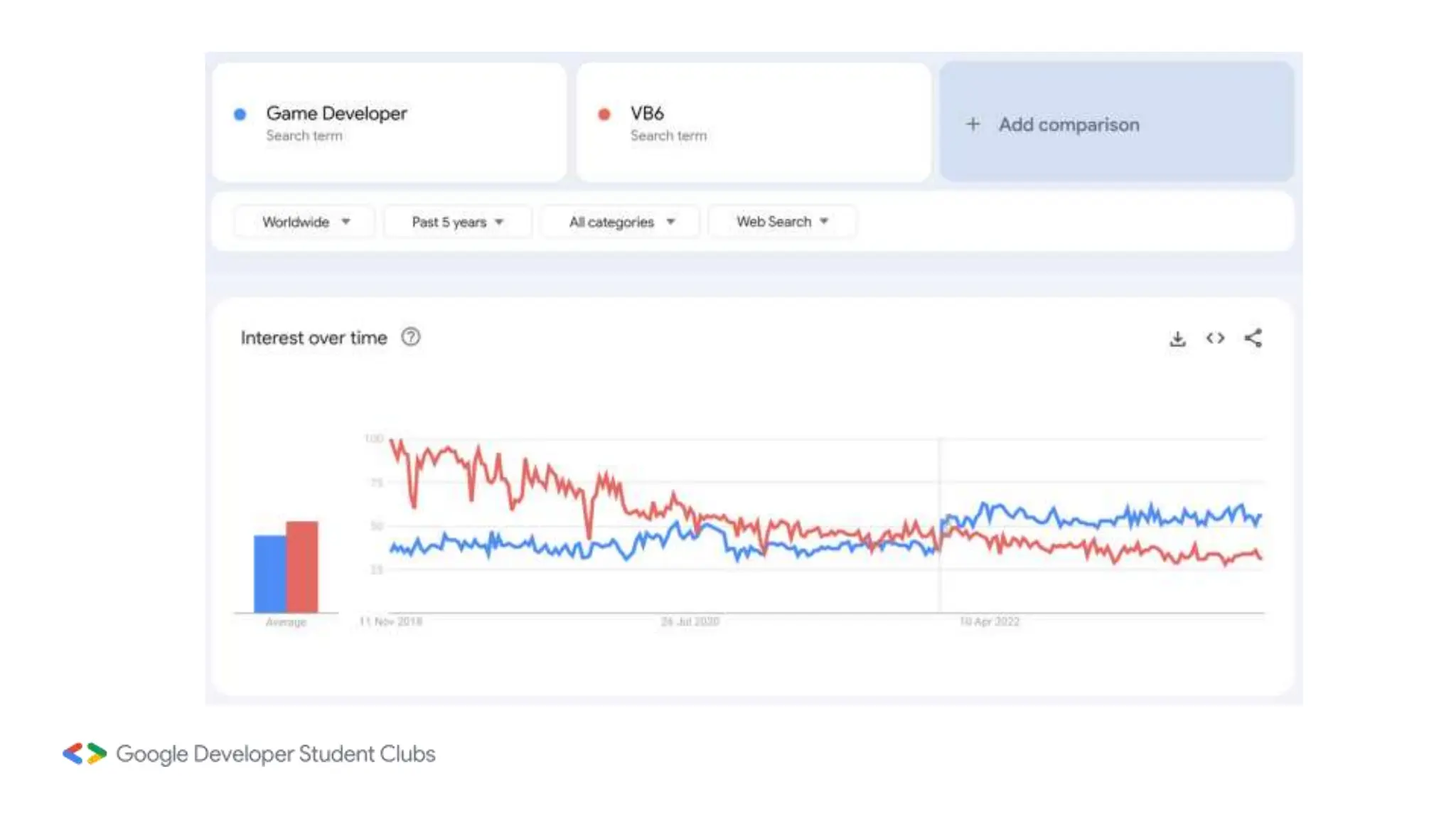Click the red dot beside VB6
Screen dimensions: 1456x819
coord(604,114)
